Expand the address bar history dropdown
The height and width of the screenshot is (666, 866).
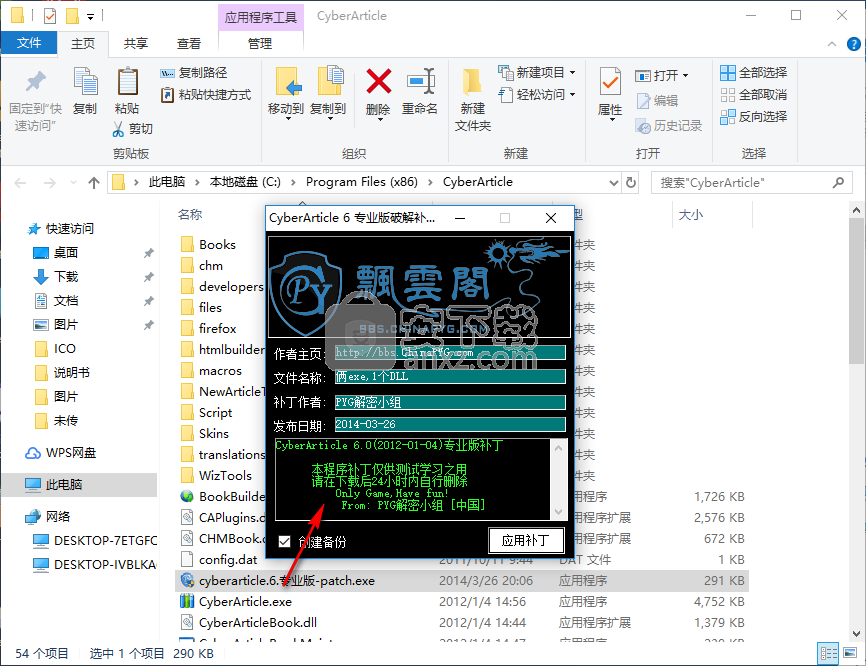point(614,183)
